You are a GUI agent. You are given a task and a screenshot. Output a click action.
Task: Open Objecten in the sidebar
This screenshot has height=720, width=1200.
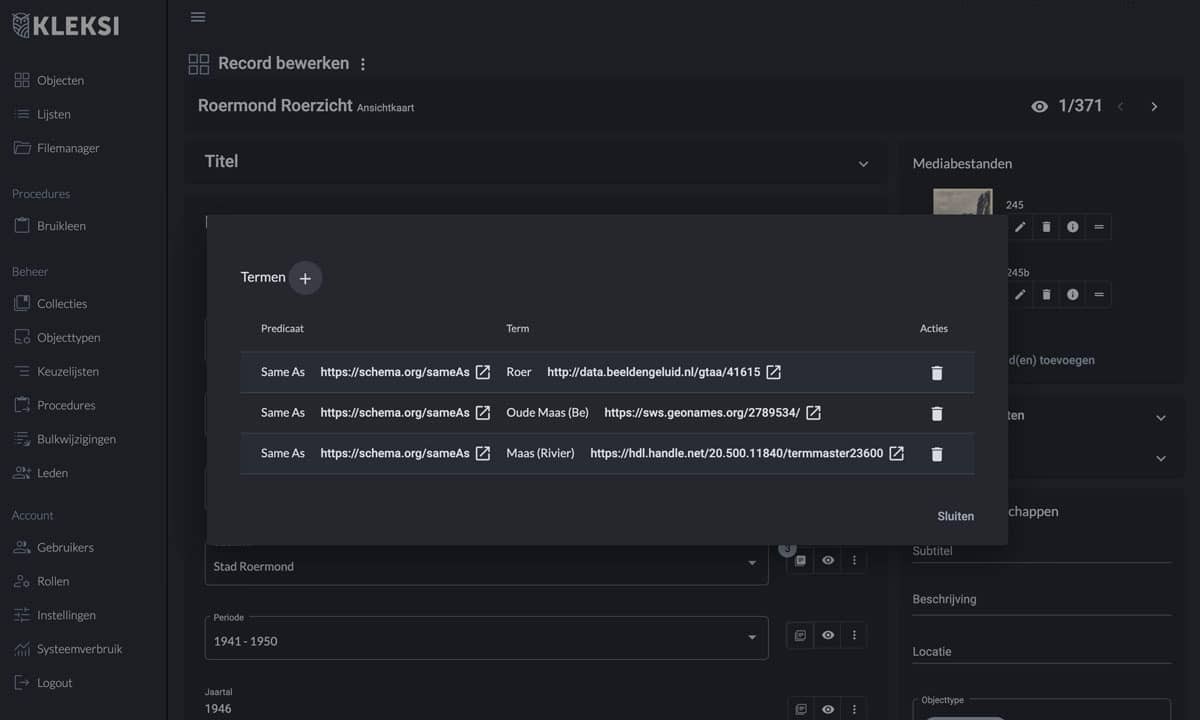(x=60, y=80)
